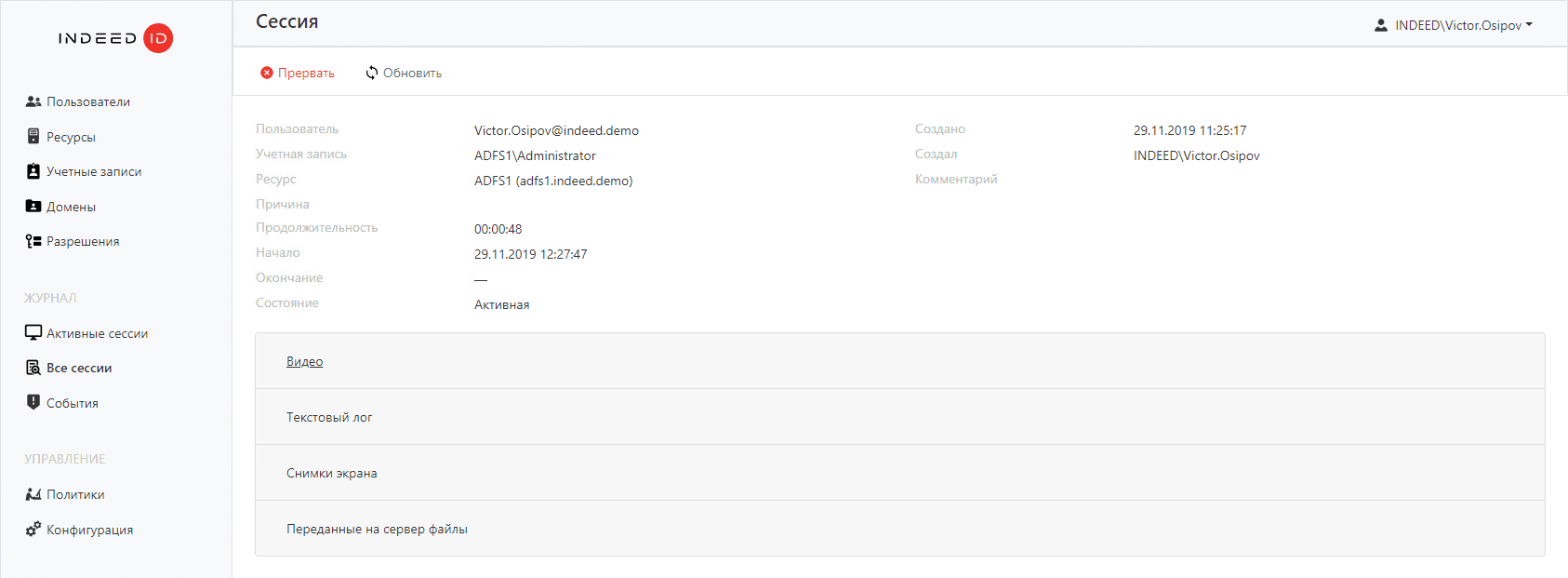Click the red Прервать icon
1568x578 pixels.
267,73
